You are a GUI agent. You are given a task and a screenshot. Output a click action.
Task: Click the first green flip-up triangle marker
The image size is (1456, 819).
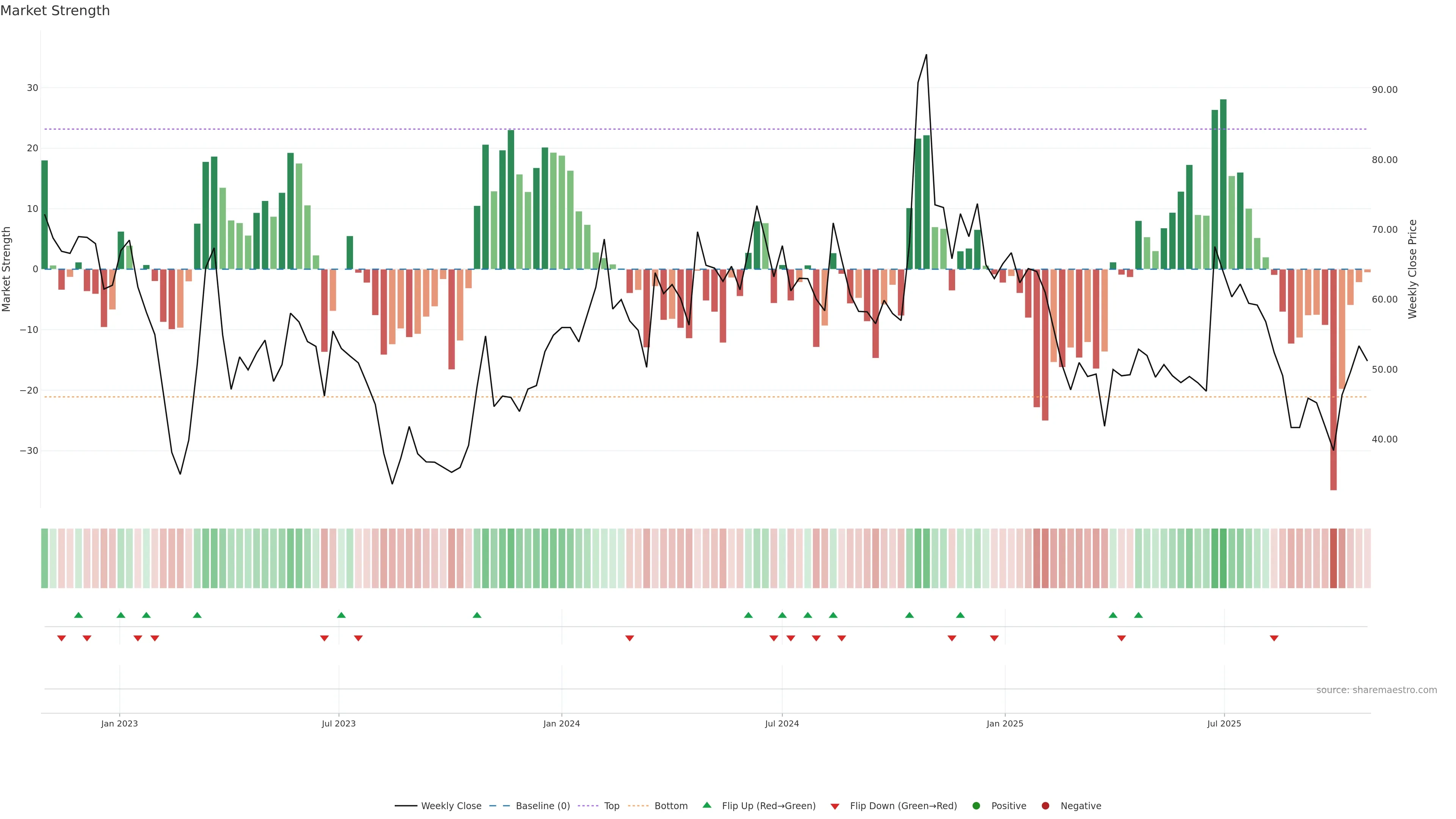[x=78, y=615]
